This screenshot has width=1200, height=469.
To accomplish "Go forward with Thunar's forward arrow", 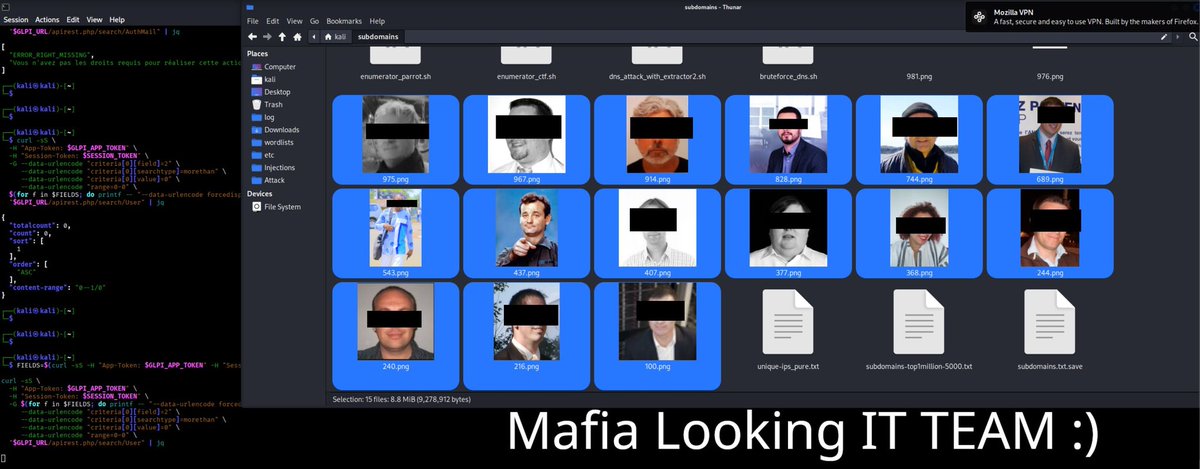I will [x=266, y=36].
